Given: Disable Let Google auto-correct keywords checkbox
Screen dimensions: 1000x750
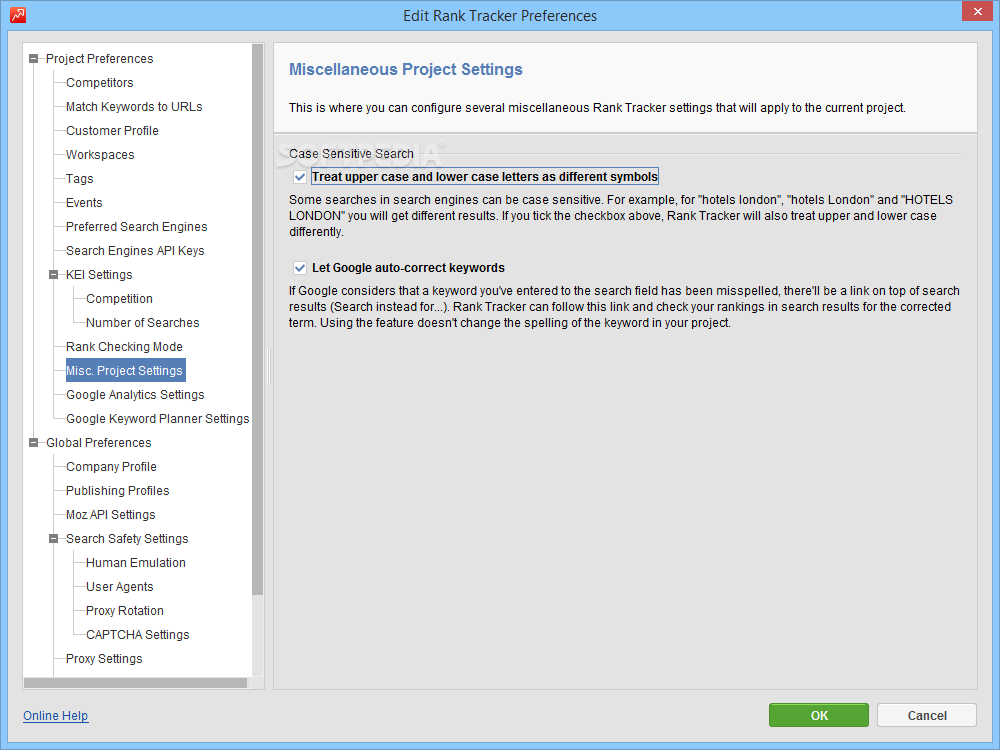Looking at the screenshot, I should 300,268.
